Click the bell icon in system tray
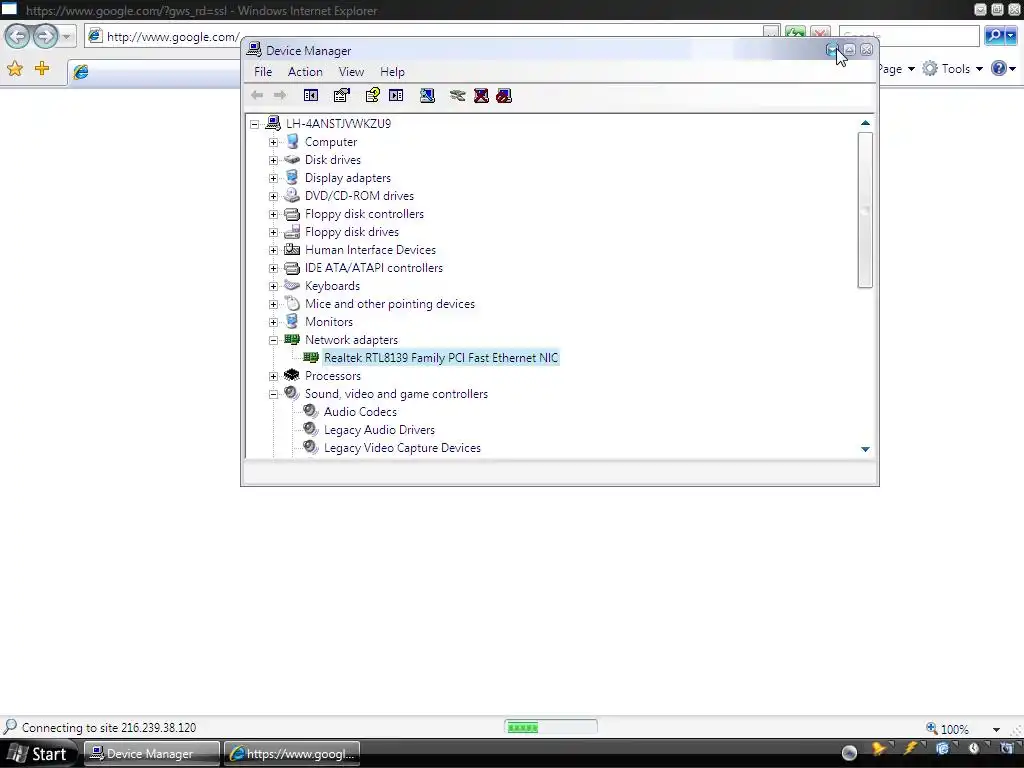Screen dimensions: 1024x768 [878, 749]
